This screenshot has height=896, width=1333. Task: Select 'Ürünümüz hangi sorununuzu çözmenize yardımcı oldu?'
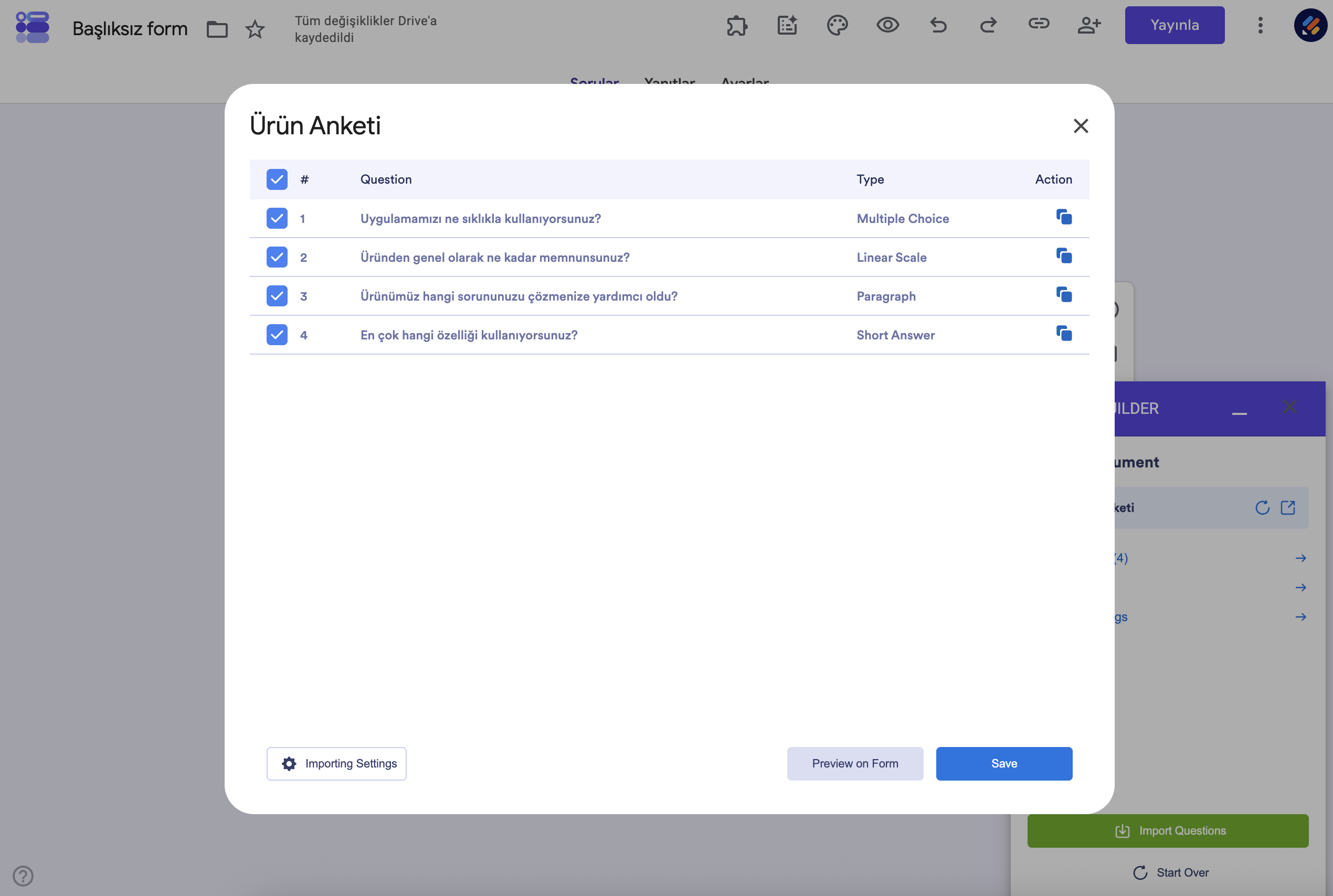[x=519, y=296]
